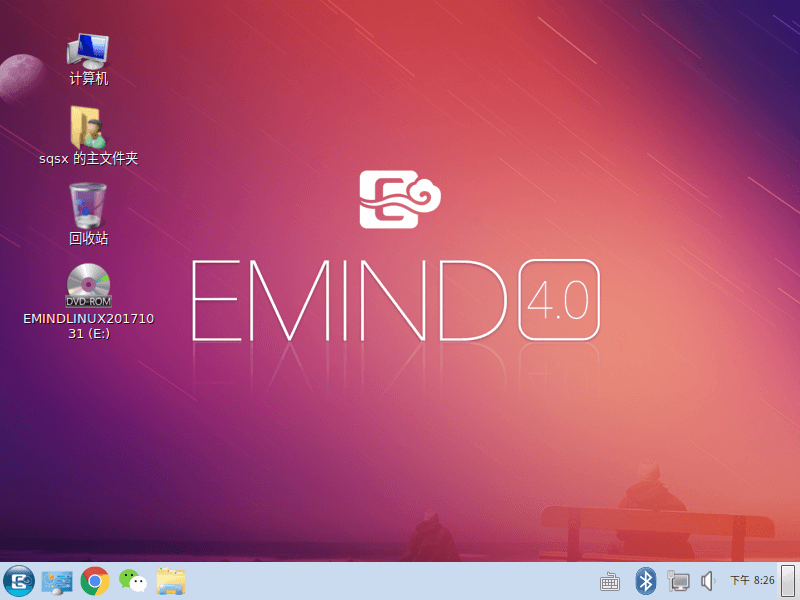Click the 回收站 label text
Image resolution: width=800 pixels, height=600 pixels.
(89, 238)
